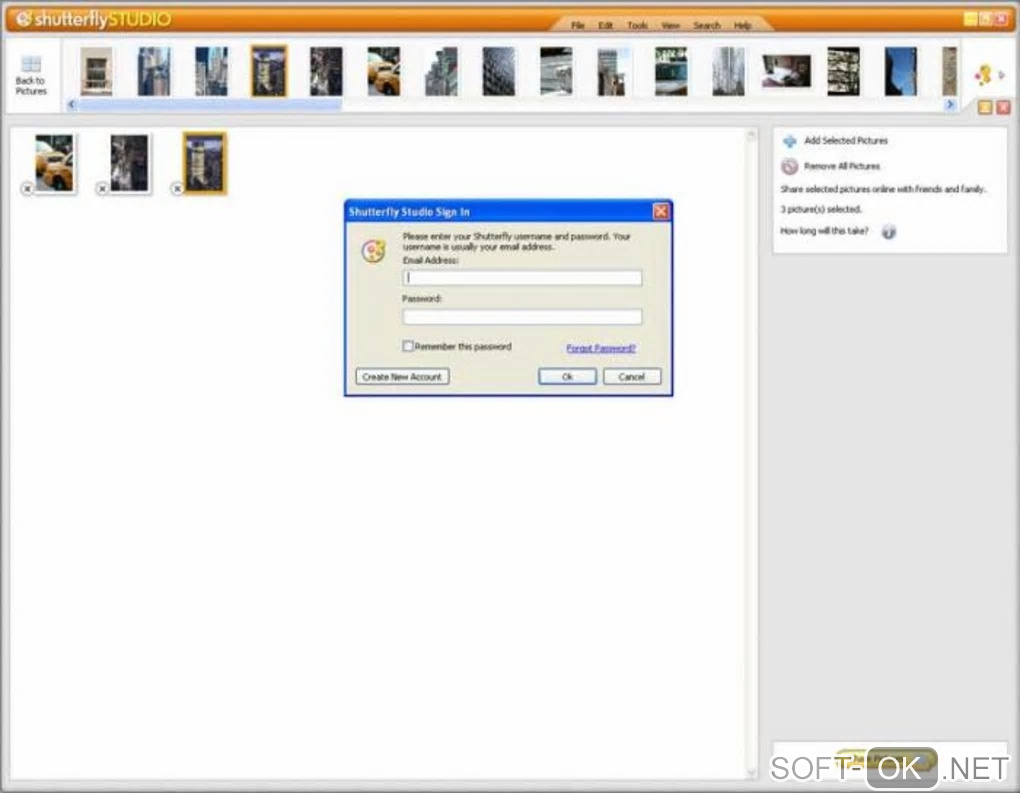Screen dimensions: 1020x793
Task: Click the tray scrollbar up arrow
Action: [x=751, y=135]
